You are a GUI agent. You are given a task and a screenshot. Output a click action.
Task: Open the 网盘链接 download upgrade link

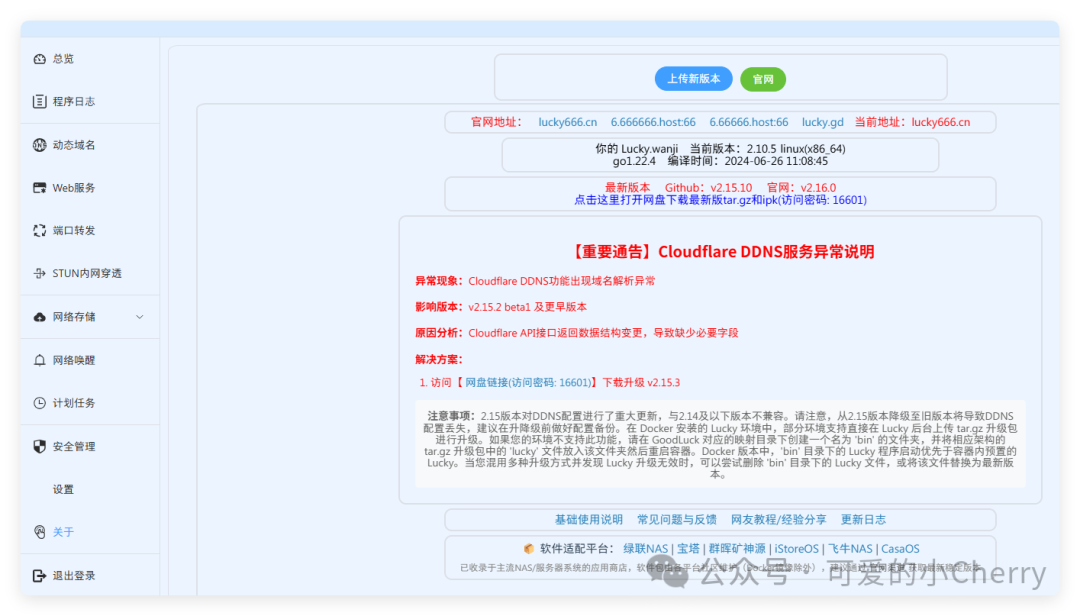[x=530, y=380]
